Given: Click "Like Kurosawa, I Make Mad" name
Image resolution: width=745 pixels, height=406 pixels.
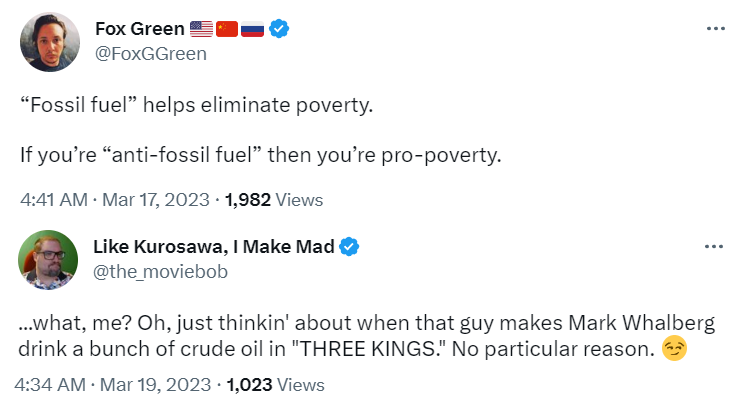Looking at the screenshot, I should tap(214, 247).
